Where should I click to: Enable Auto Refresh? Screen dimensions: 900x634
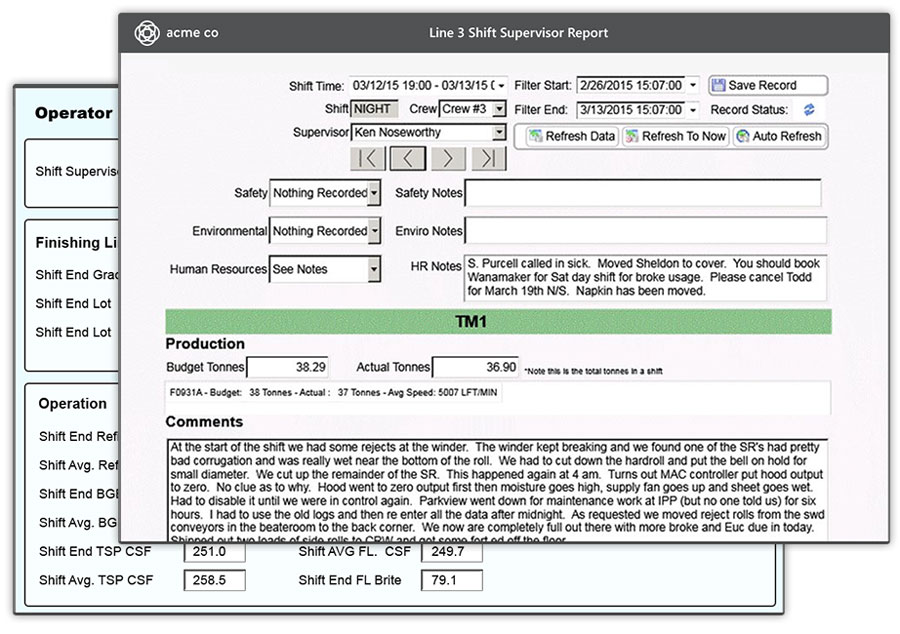pyautogui.click(x=779, y=137)
